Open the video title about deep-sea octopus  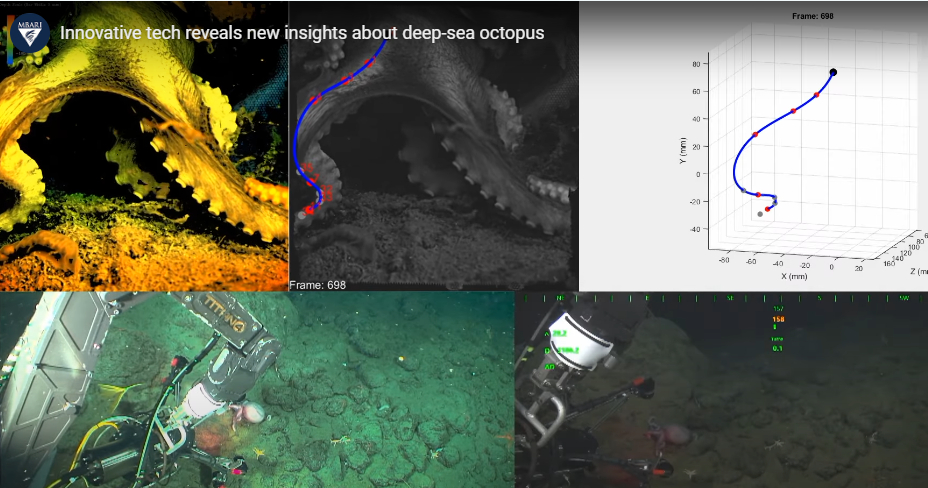[302, 33]
